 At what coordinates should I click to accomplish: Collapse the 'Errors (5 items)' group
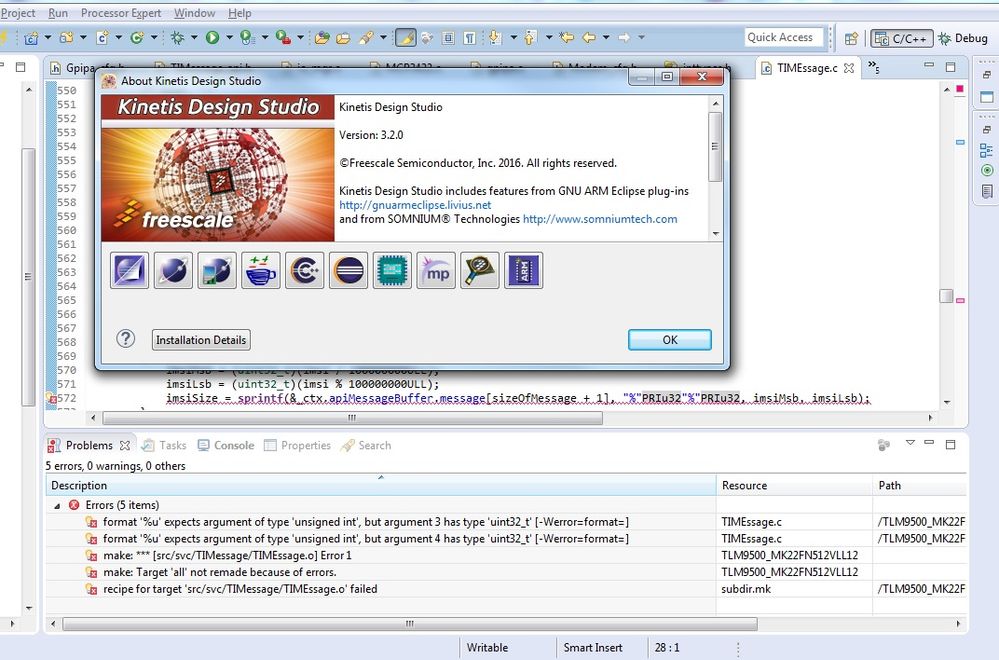click(57, 505)
